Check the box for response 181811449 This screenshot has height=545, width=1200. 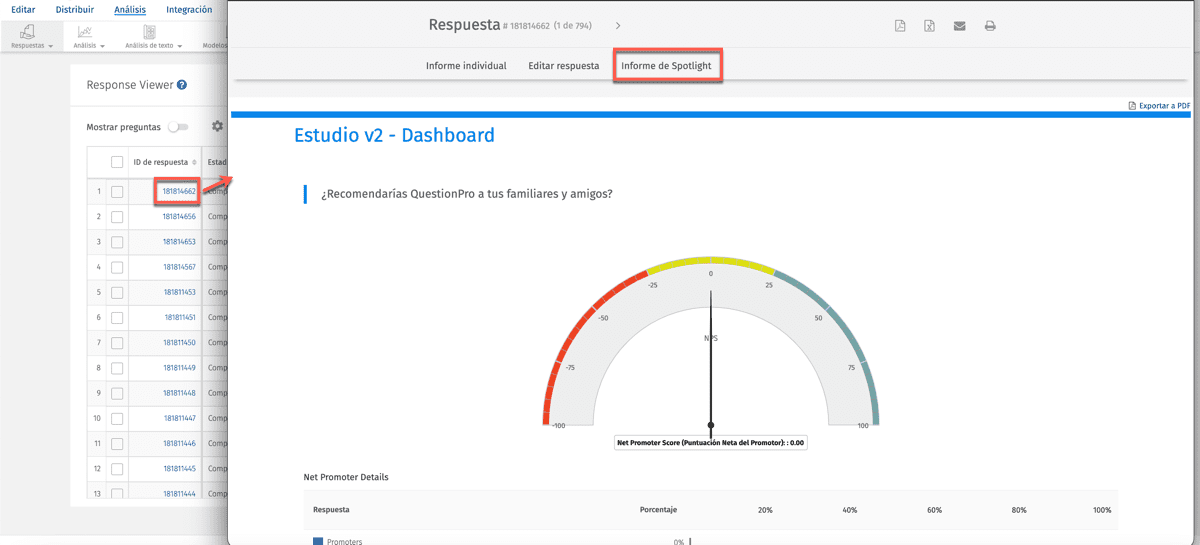point(117,368)
